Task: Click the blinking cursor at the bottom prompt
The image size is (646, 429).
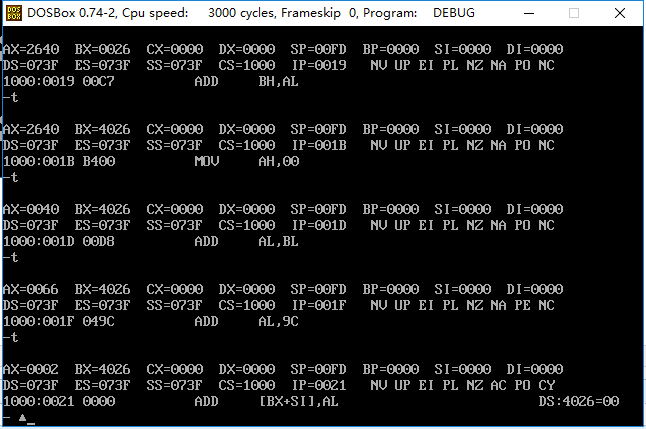Action: click(x=30, y=423)
